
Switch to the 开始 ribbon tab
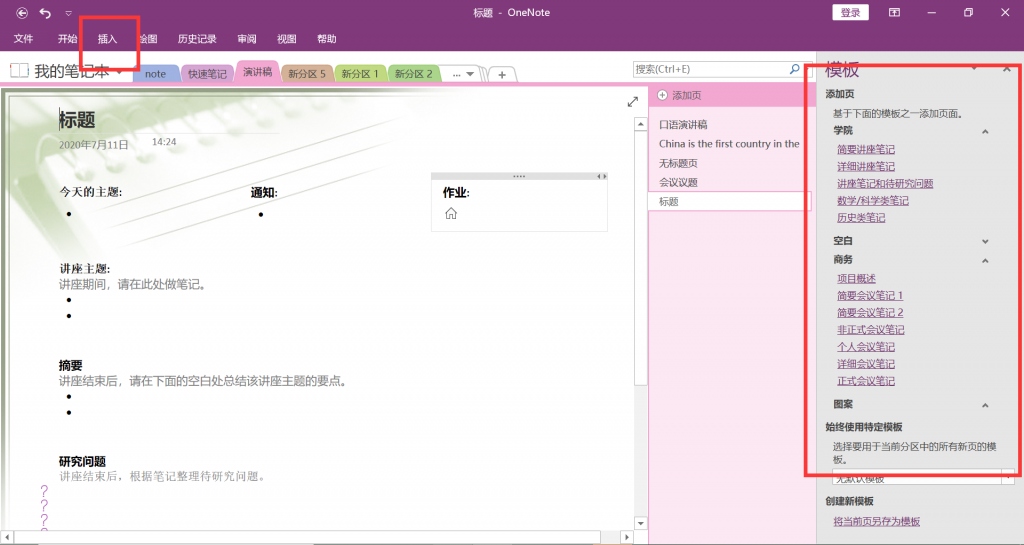click(x=67, y=39)
